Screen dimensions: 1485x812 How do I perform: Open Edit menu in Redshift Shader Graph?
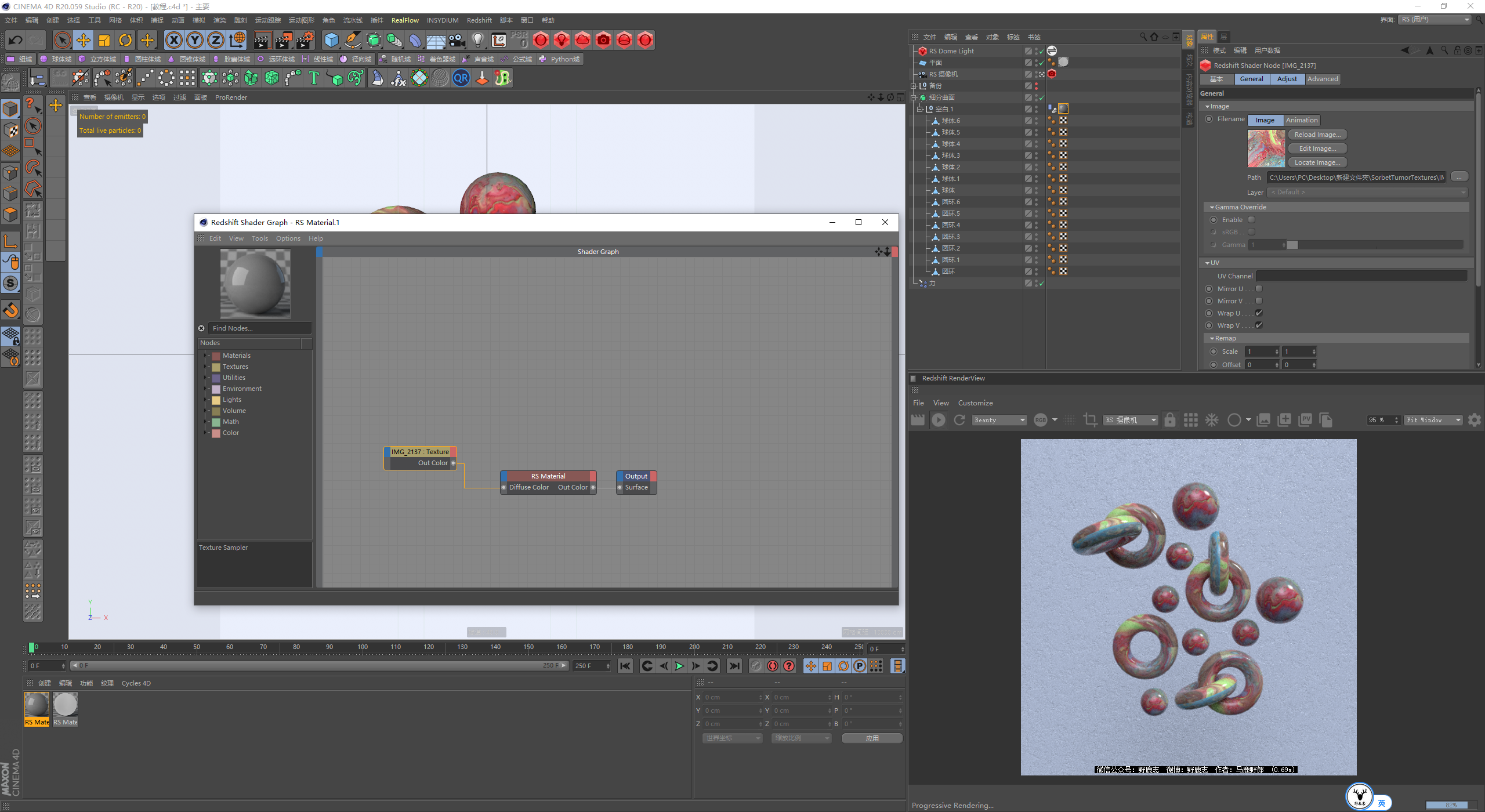point(213,238)
